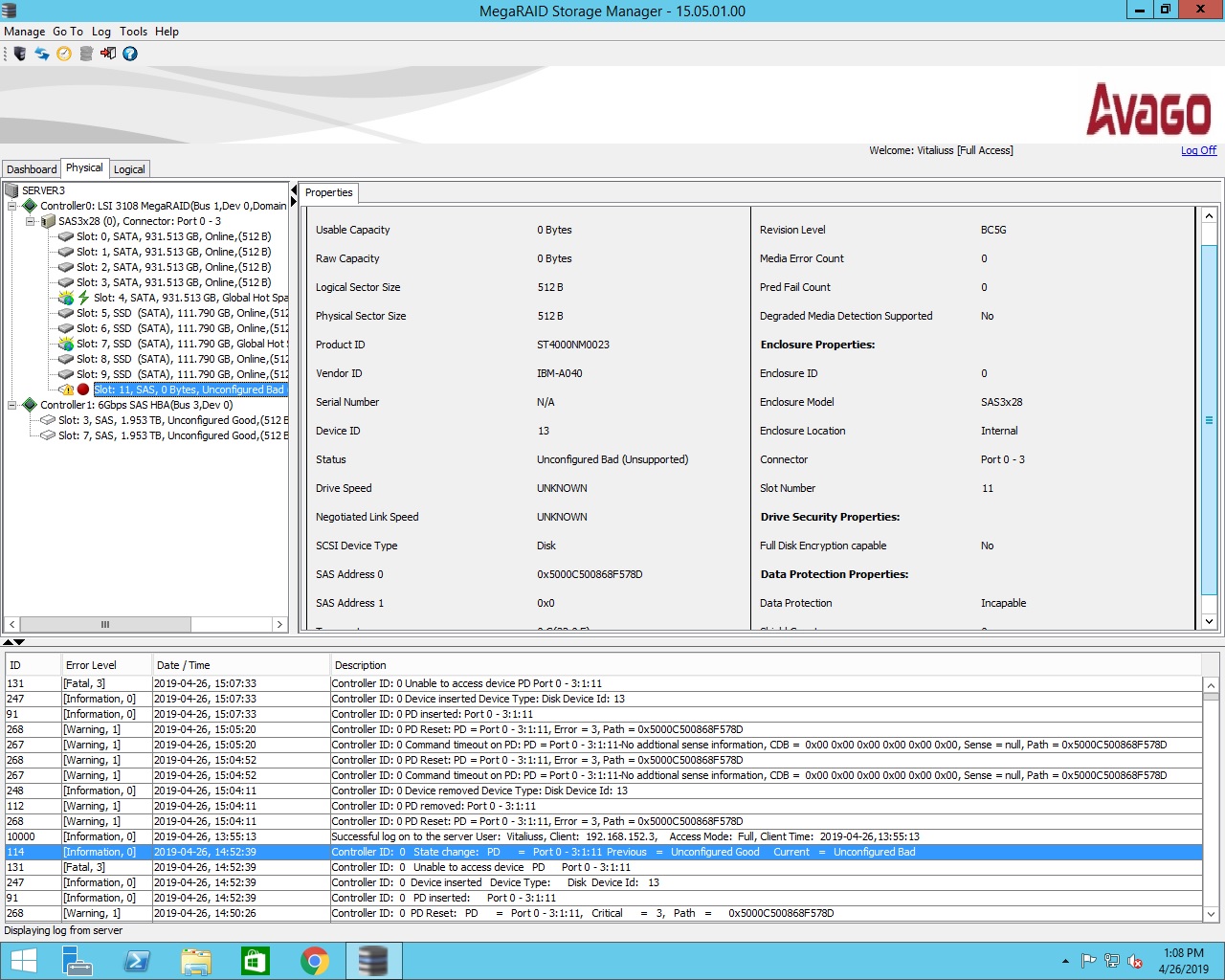Open Help via blue question mark icon
This screenshot has width=1225, height=980.
[130, 54]
